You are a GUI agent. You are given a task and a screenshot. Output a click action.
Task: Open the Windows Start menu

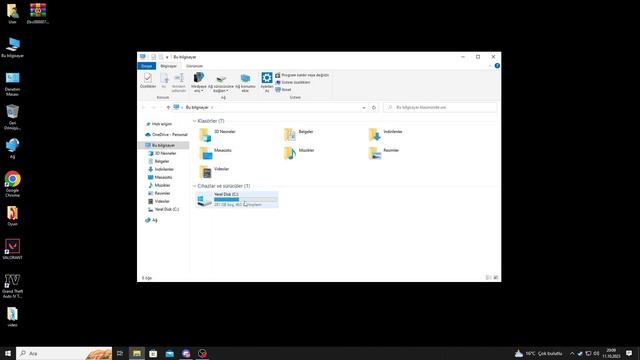[8, 353]
